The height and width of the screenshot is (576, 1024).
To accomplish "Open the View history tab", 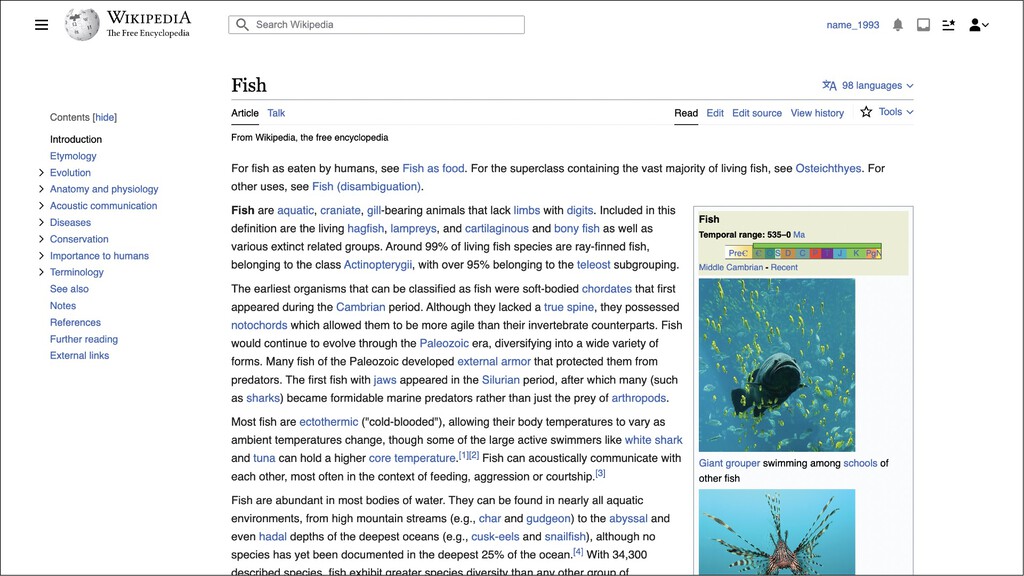I will click(817, 112).
